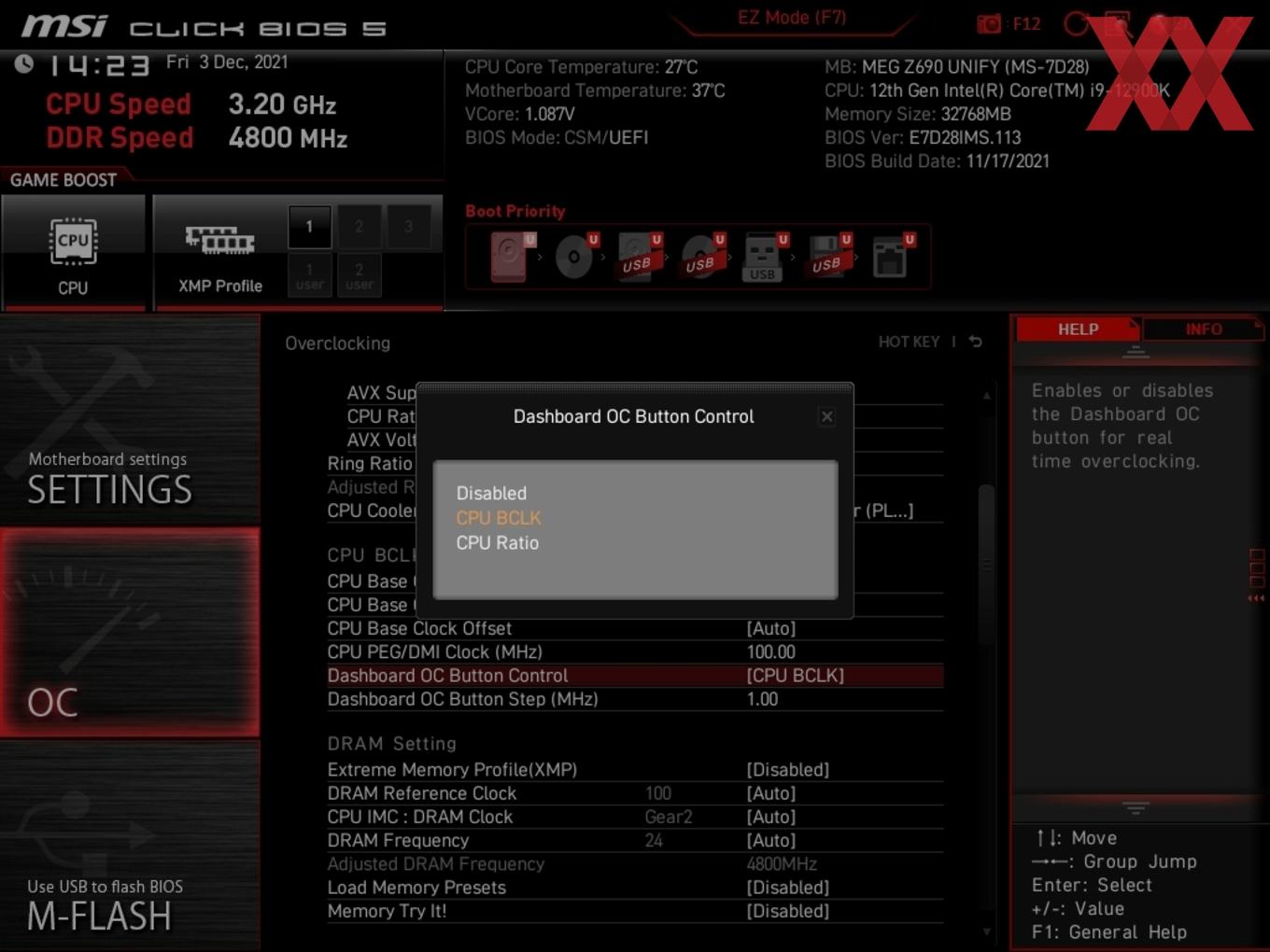Open Memory Try It! [Disabled] value

pyautogui.click(x=787, y=911)
